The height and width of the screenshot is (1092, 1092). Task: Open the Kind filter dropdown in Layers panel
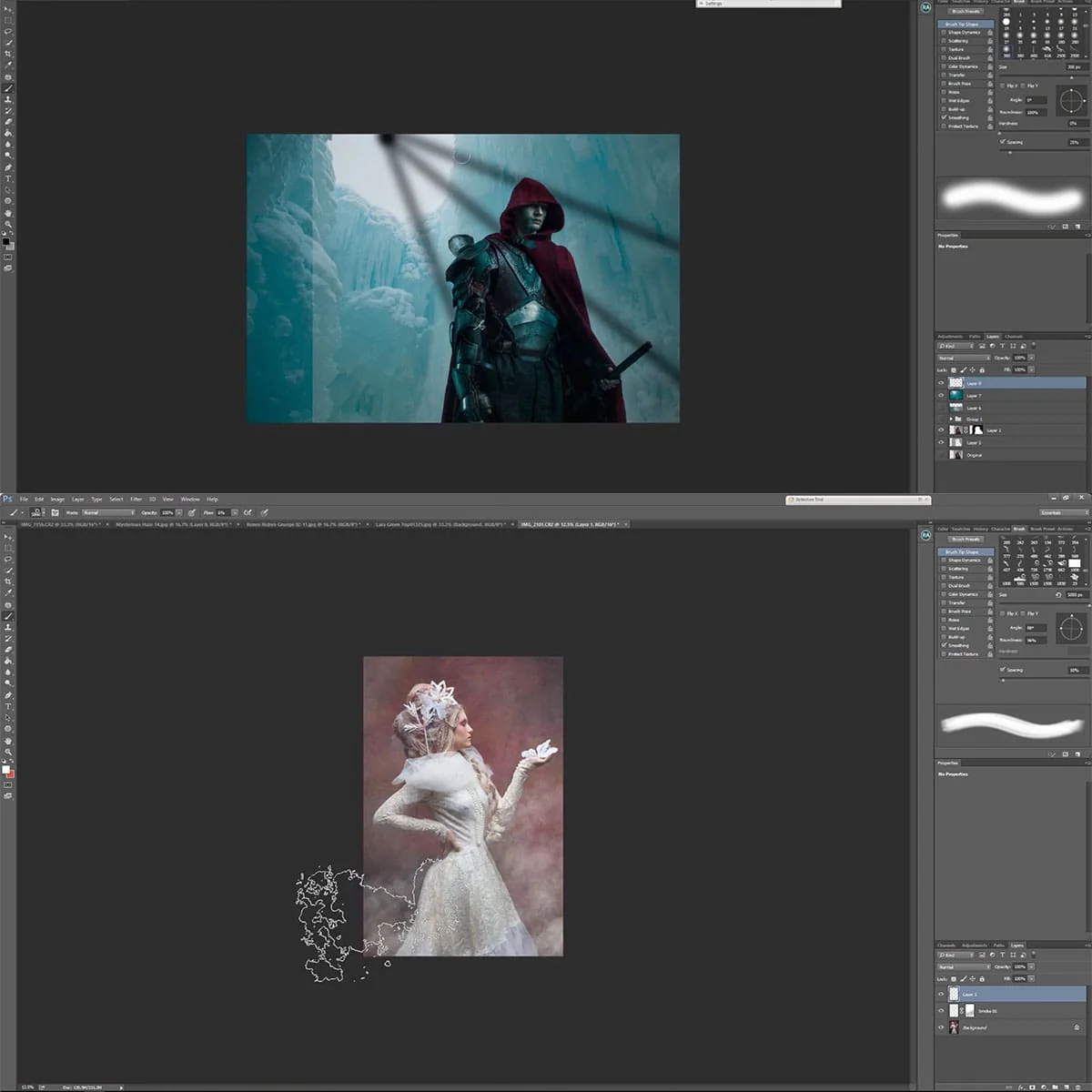pos(955,955)
